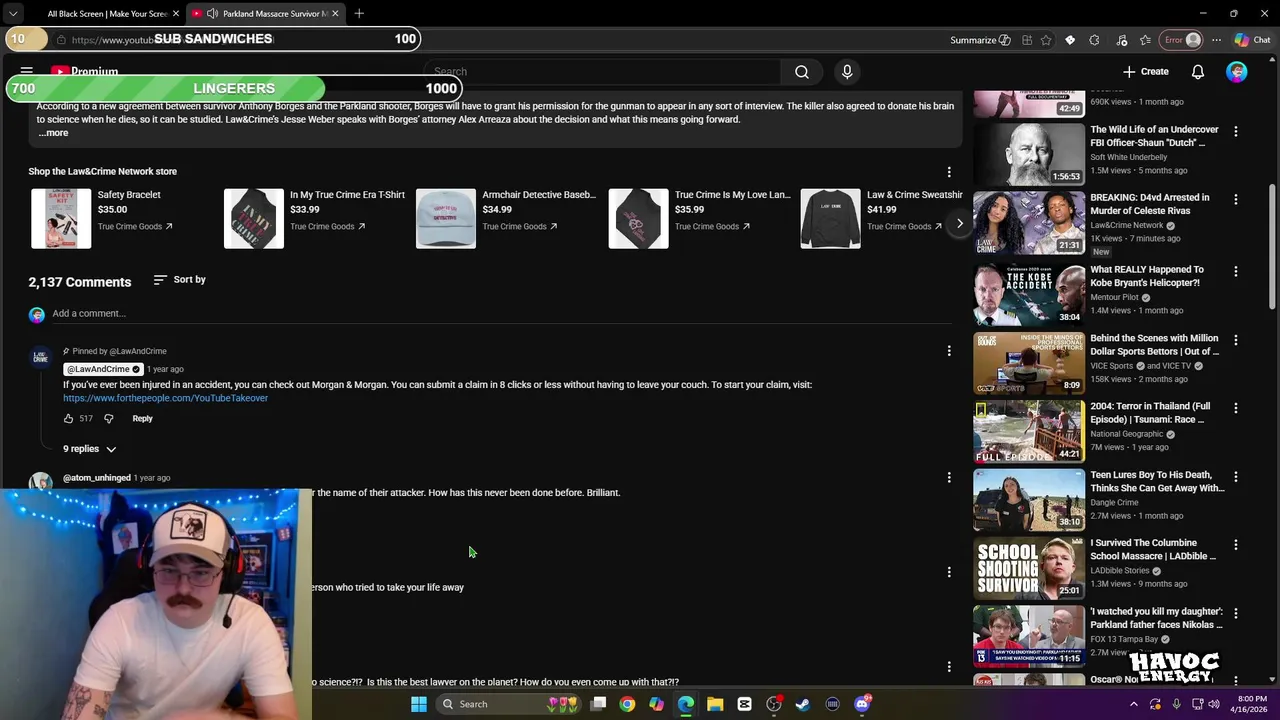The image size is (1280, 720).
Task: Open Armchair Detective Baseball cap product
Action: coord(539,195)
